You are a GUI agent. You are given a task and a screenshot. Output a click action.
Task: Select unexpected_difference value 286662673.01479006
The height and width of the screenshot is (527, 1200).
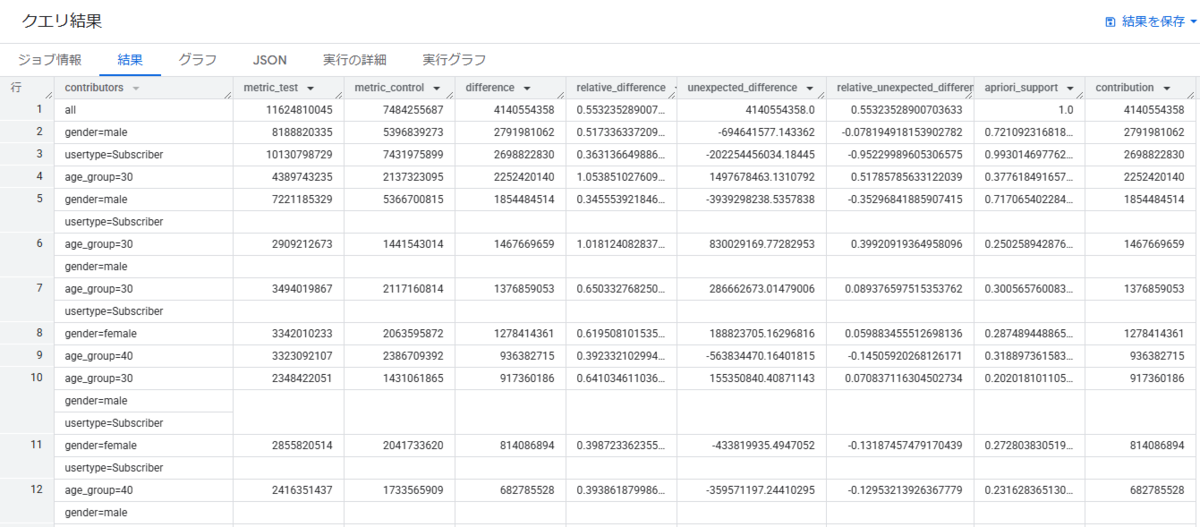tap(761, 288)
